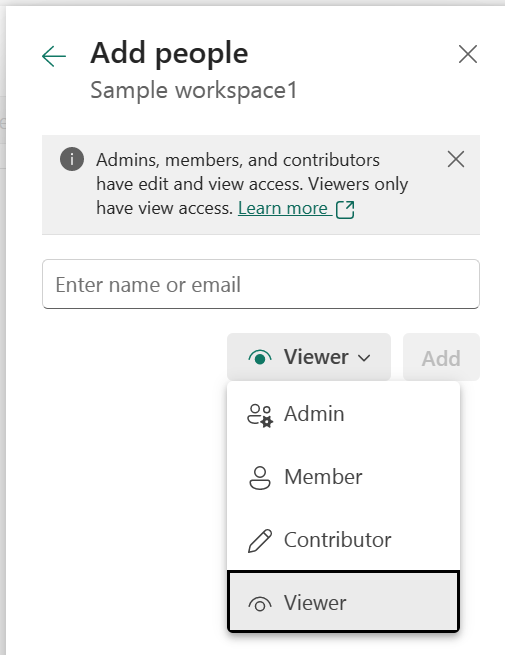Screen dimensions: 505x655
Task: Click the external link icon after Learn more
Action: tap(345, 209)
